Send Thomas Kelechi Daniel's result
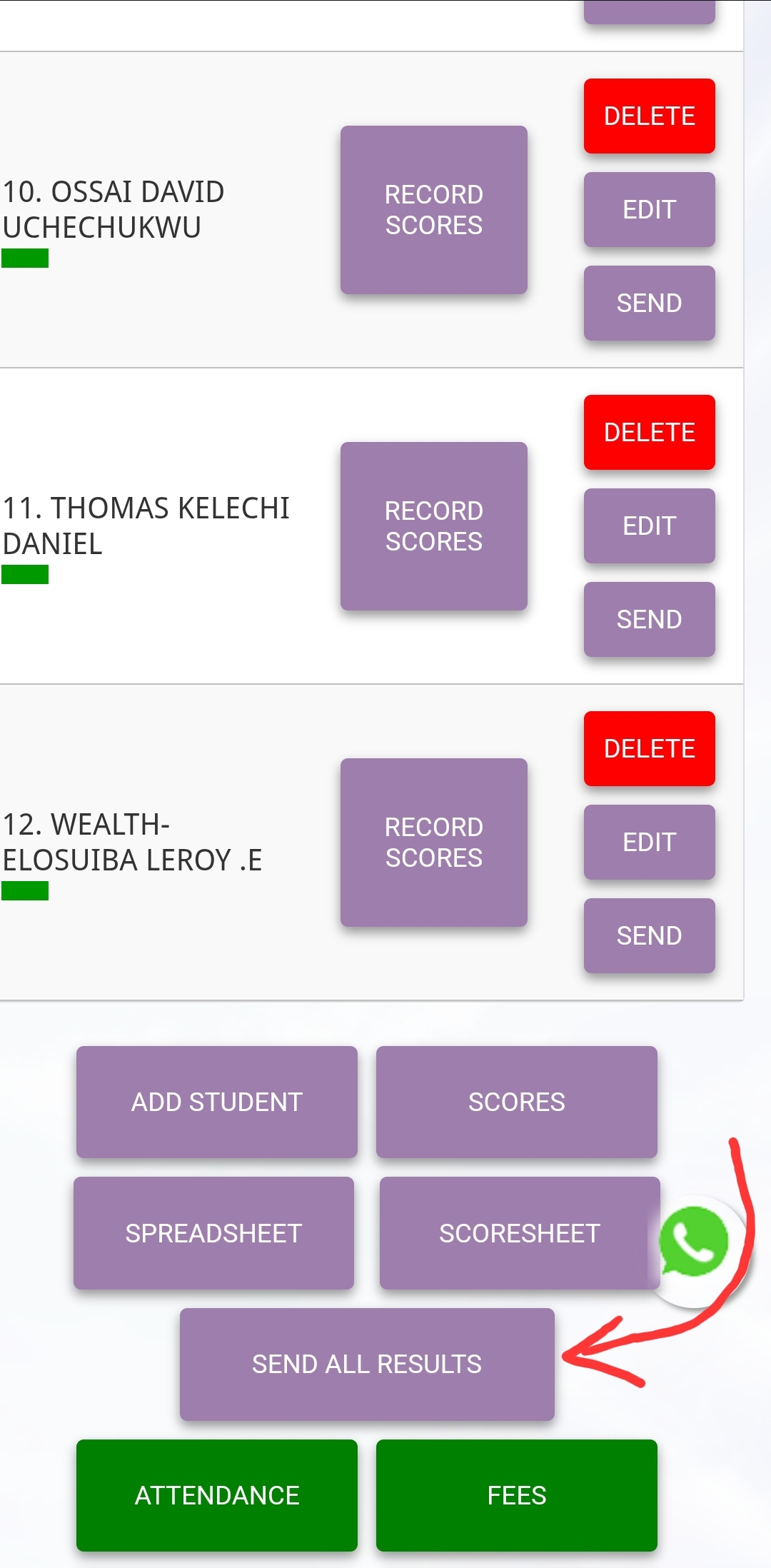This screenshot has width=771, height=1568. pos(649,620)
